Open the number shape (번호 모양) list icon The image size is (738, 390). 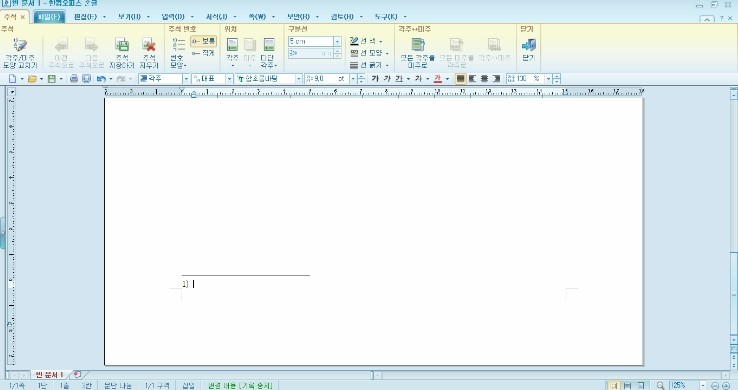[x=178, y=45]
